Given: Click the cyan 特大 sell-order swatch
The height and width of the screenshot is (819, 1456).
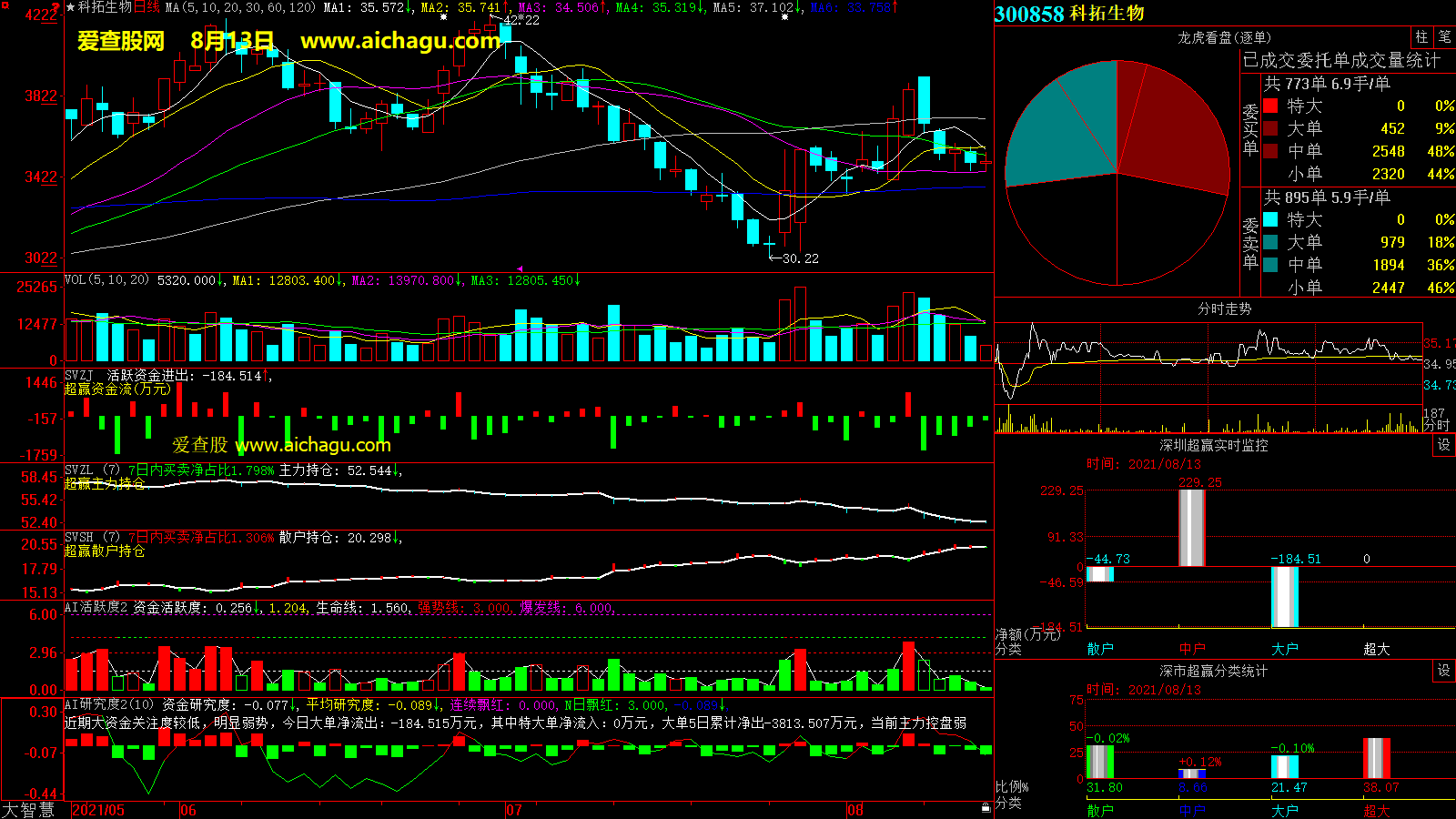Looking at the screenshot, I should (1270, 219).
